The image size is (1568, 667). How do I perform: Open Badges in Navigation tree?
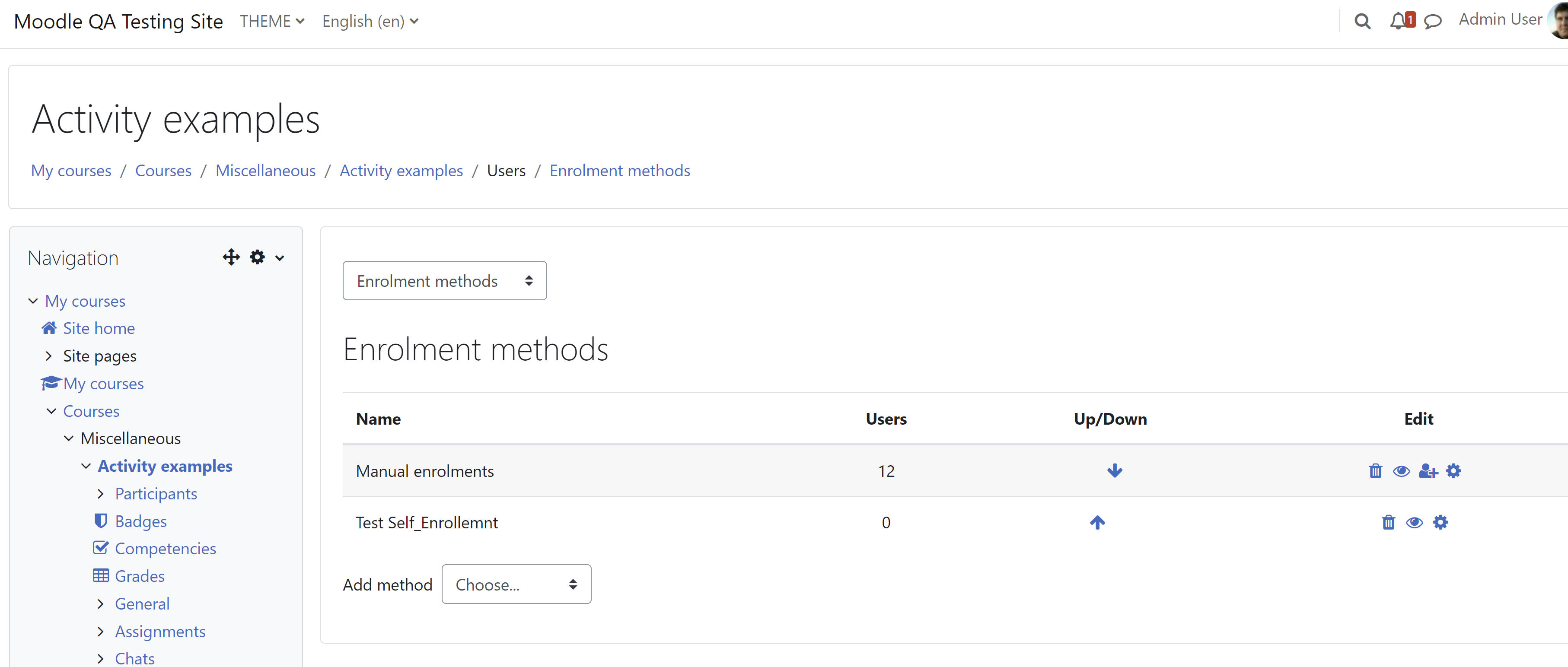tap(140, 521)
